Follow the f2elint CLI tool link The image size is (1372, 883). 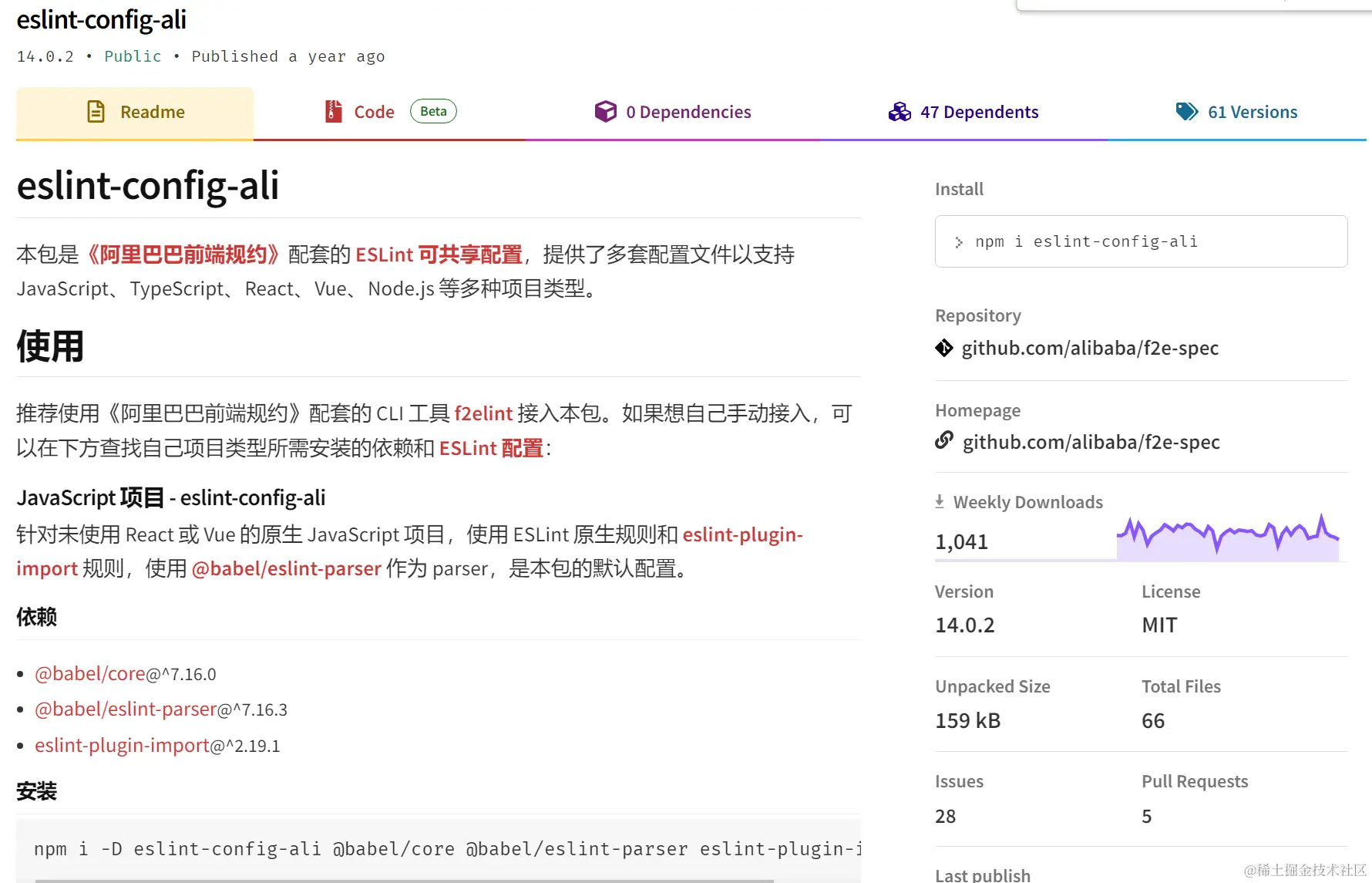(483, 414)
